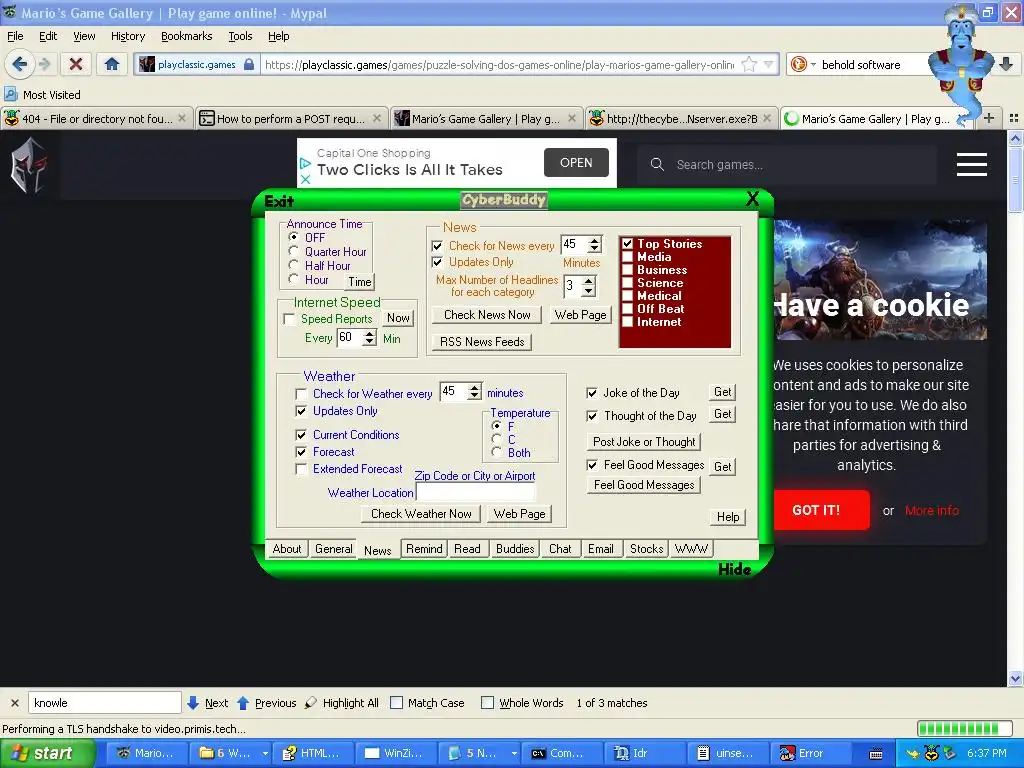This screenshot has height=768, width=1024.
Task: Toggle the Extended Forecast checkbox
Action: pos(301,469)
